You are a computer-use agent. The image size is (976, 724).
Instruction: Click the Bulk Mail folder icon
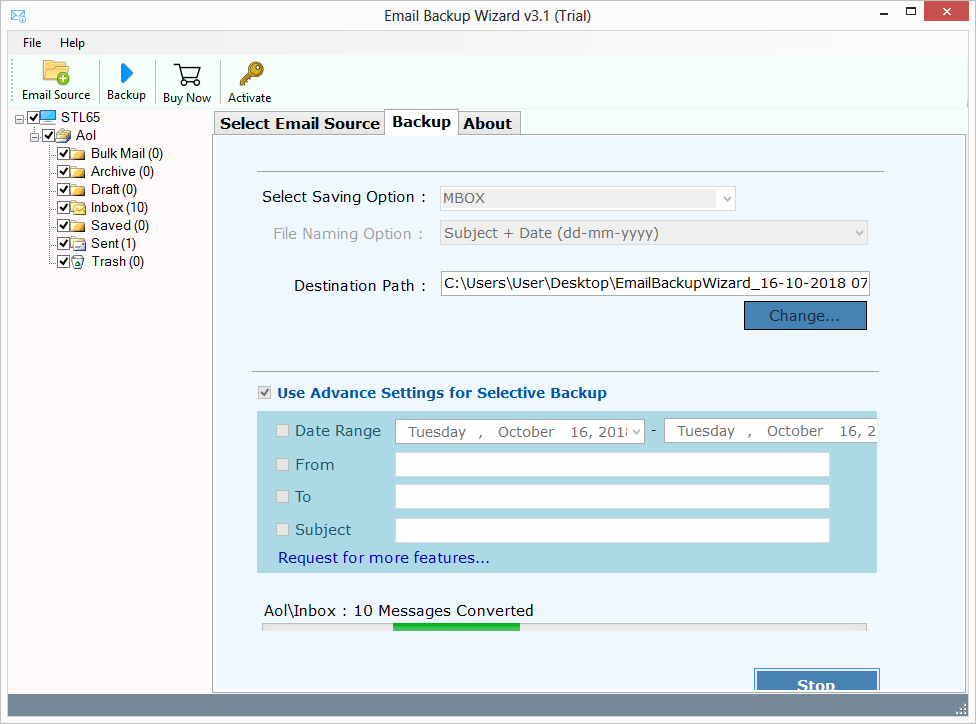[78, 154]
